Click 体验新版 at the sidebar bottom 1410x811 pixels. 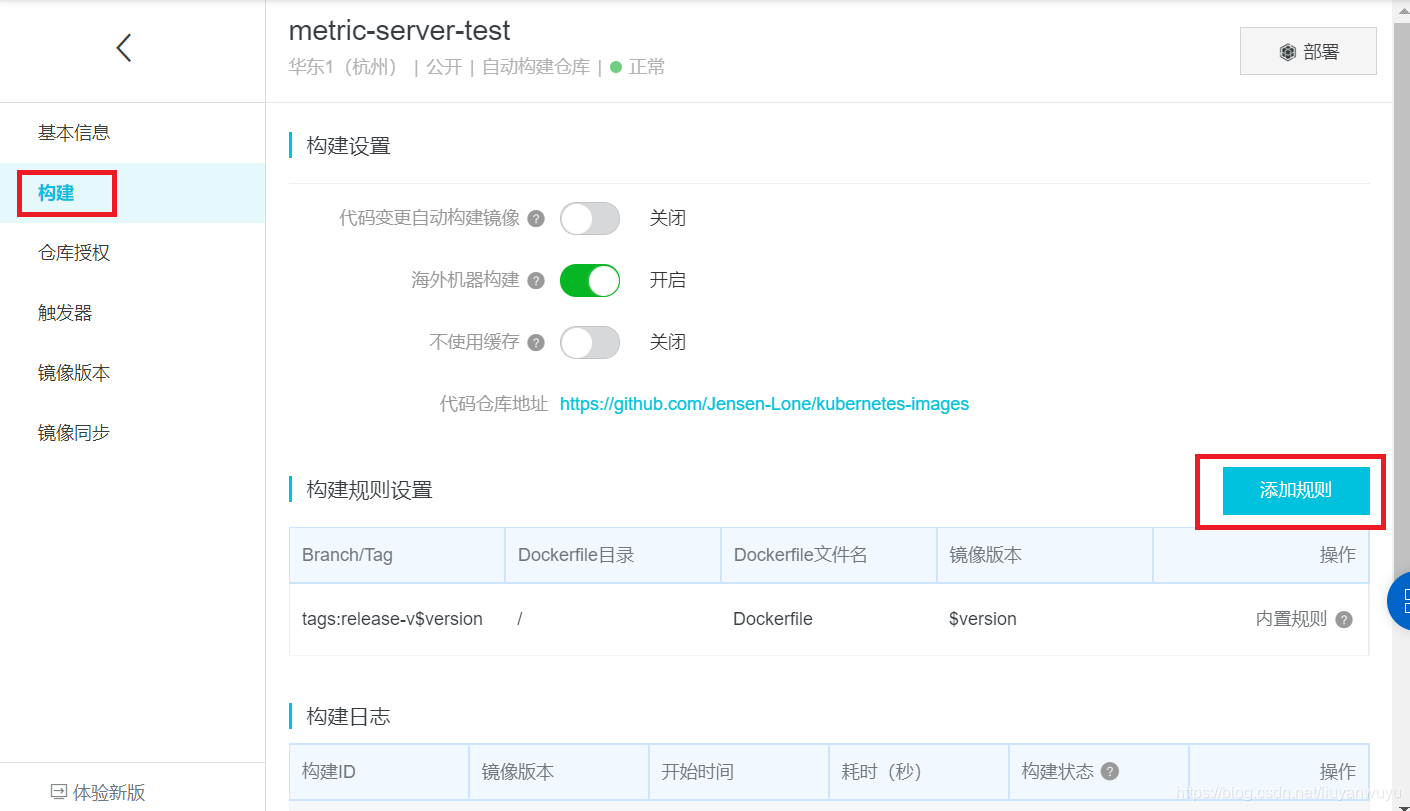(x=98, y=792)
